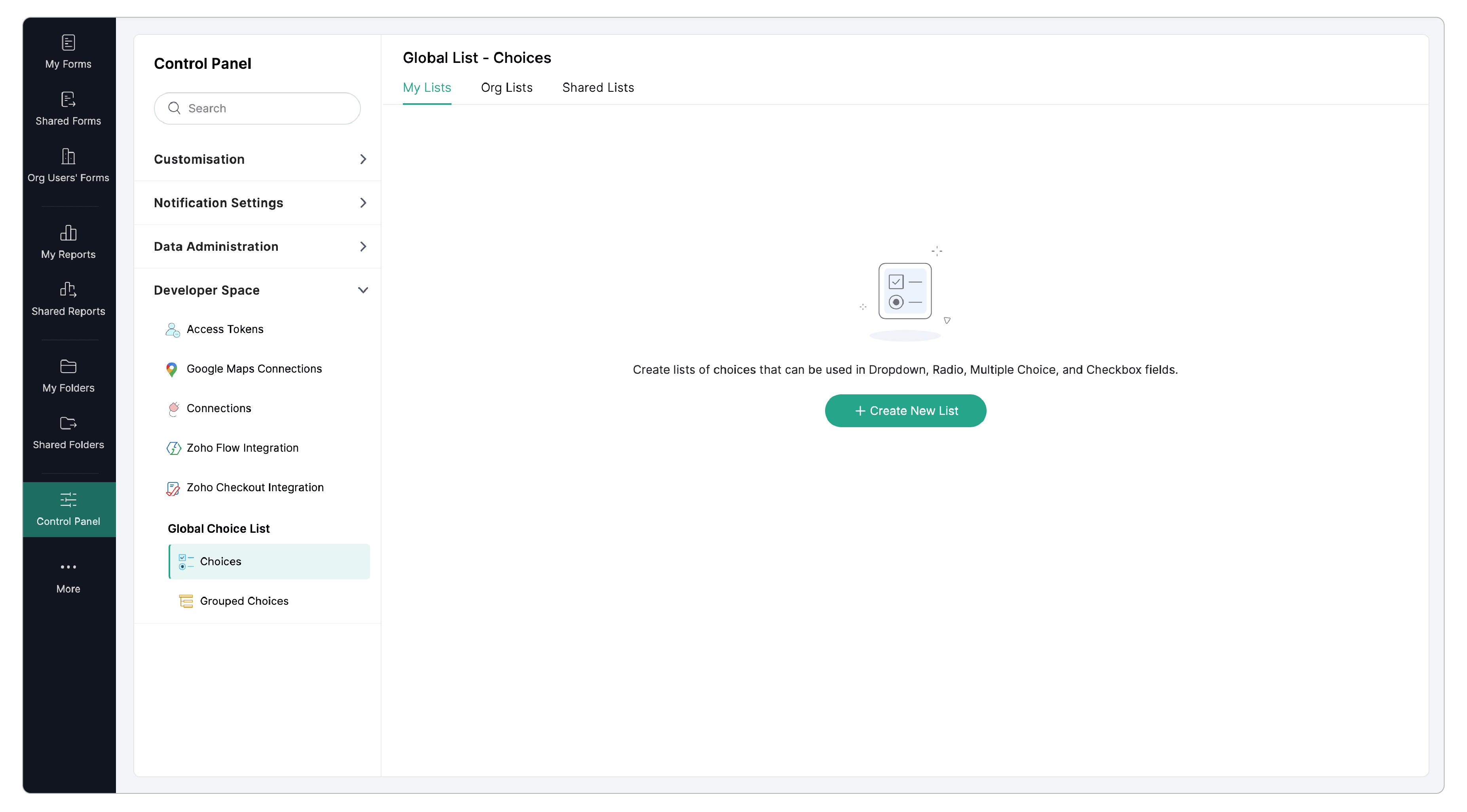
Task: Switch to the Shared Lists tab
Action: click(598, 88)
